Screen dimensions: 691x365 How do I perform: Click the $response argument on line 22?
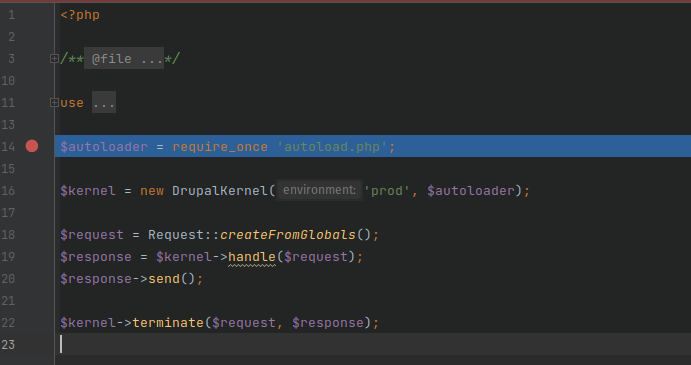click(328, 323)
